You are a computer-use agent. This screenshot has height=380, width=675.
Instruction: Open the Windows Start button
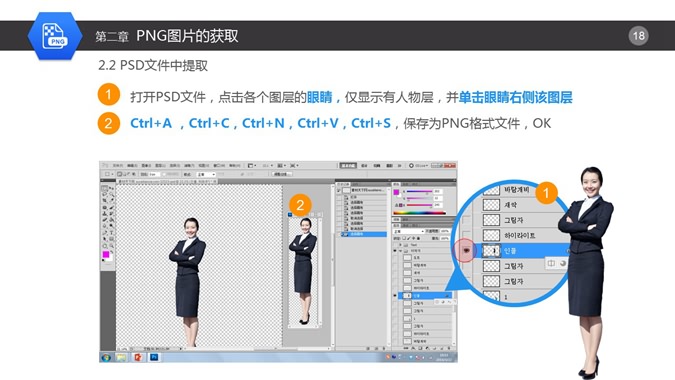click(106, 357)
